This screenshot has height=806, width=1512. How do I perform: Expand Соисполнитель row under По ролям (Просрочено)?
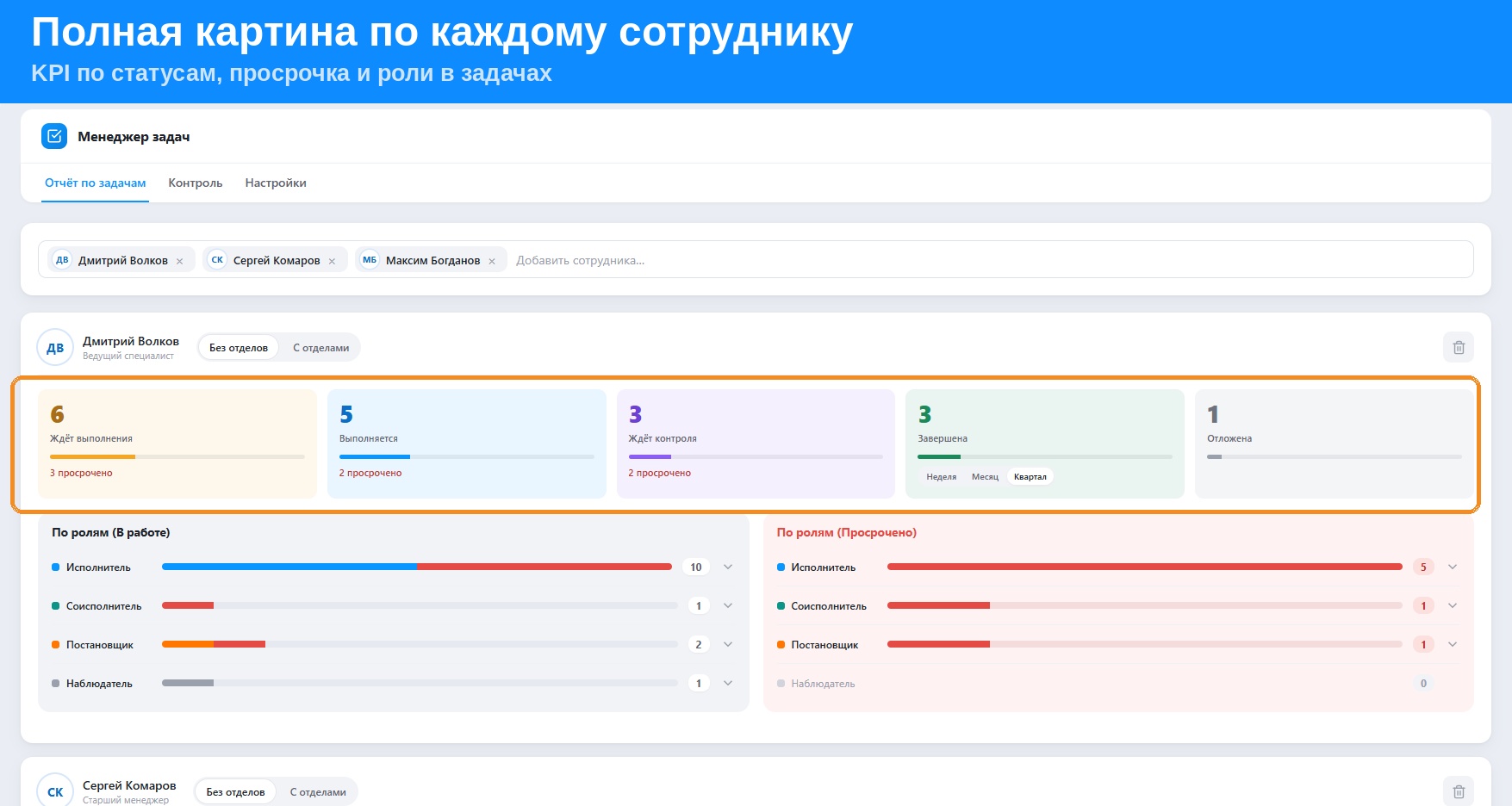tap(1453, 605)
